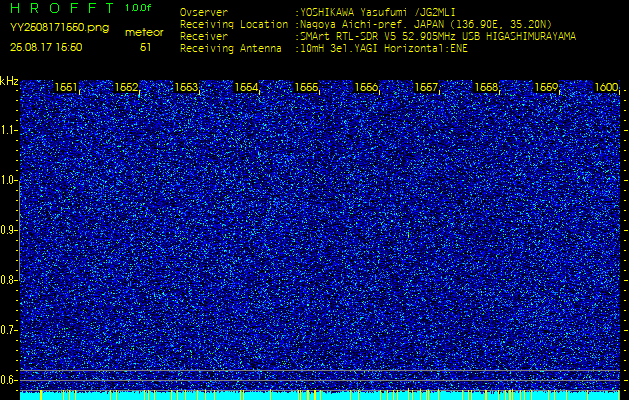
Task: Click the 0.7 frequency axis label
Action: [x=8, y=330]
